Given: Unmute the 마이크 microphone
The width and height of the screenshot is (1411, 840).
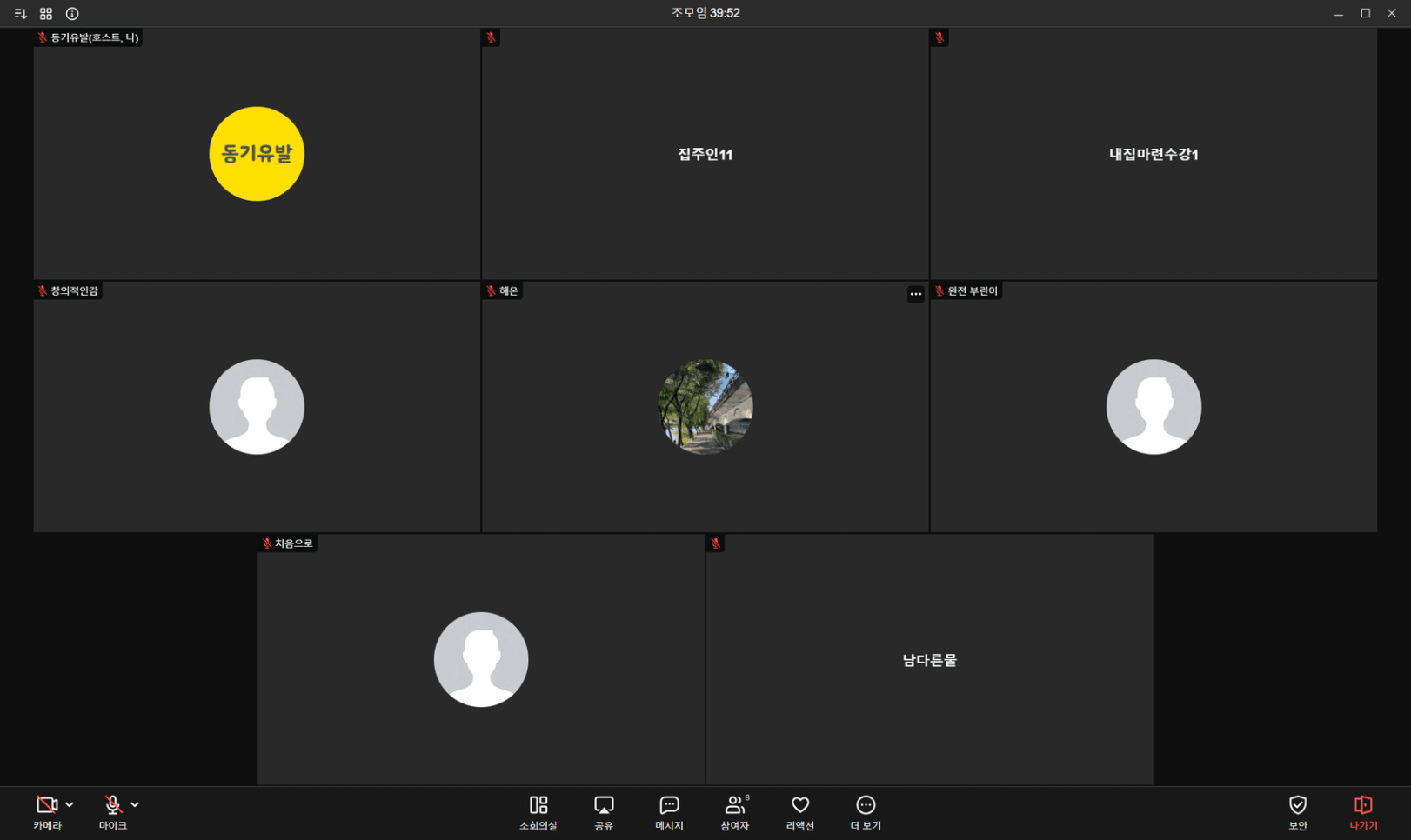Looking at the screenshot, I should point(112,805).
